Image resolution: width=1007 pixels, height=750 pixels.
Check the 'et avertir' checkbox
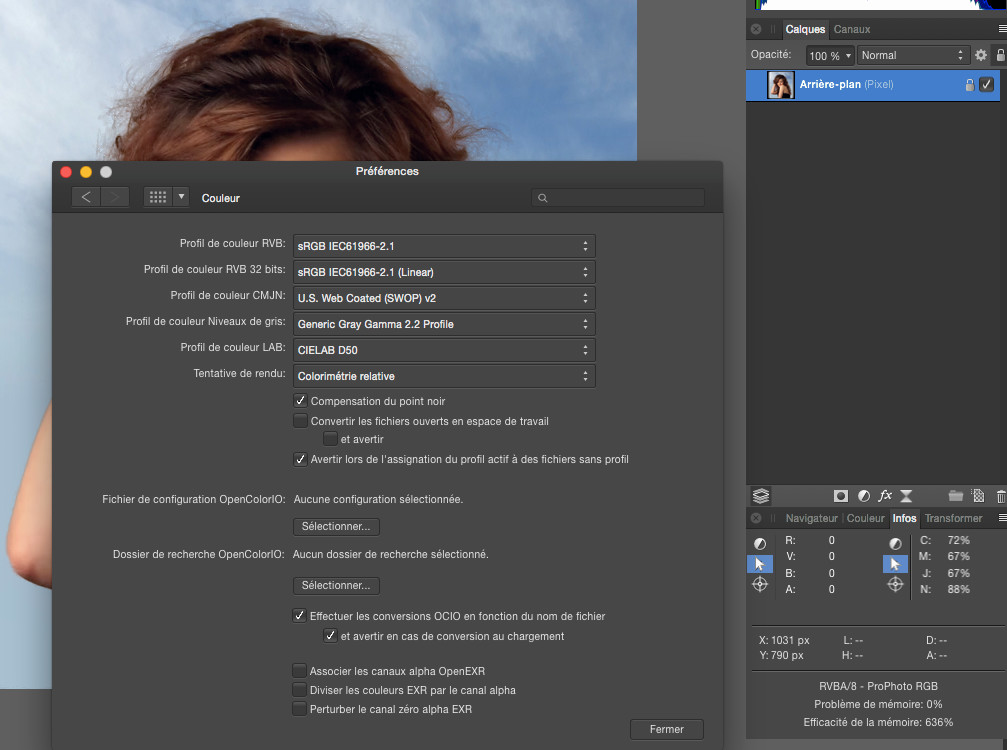(330, 439)
